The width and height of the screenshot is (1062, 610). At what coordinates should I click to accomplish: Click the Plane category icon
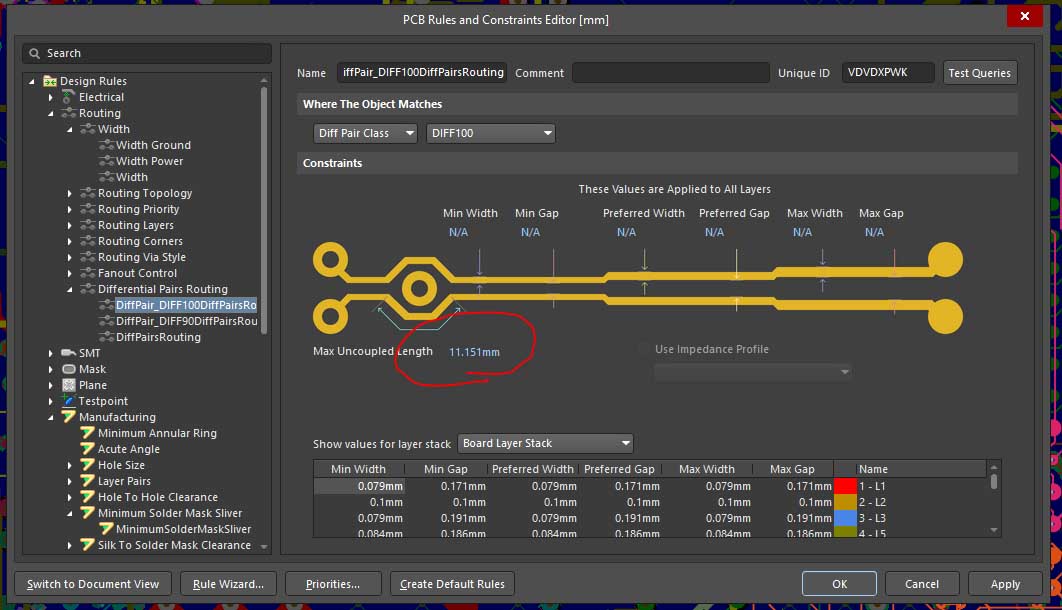pyautogui.click(x=68, y=385)
